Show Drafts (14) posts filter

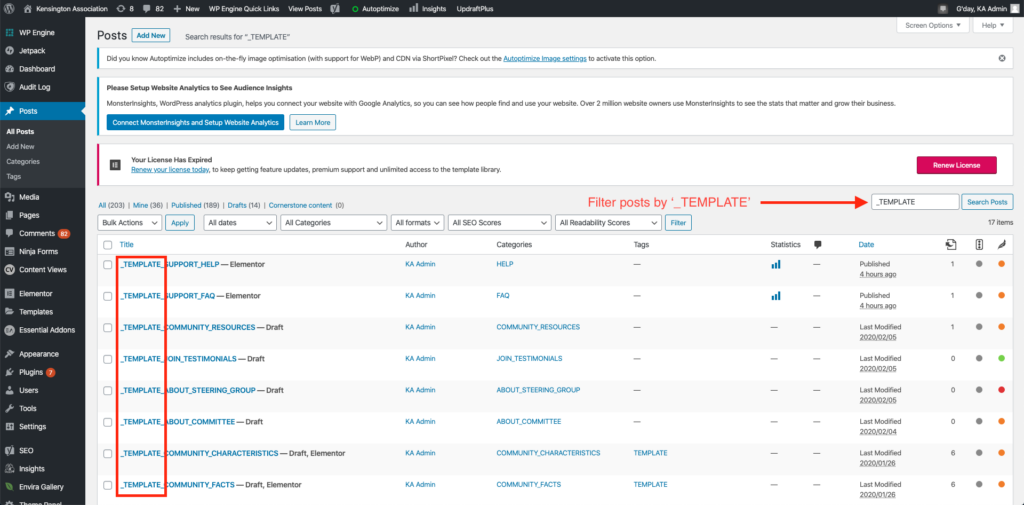click(244, 204)
